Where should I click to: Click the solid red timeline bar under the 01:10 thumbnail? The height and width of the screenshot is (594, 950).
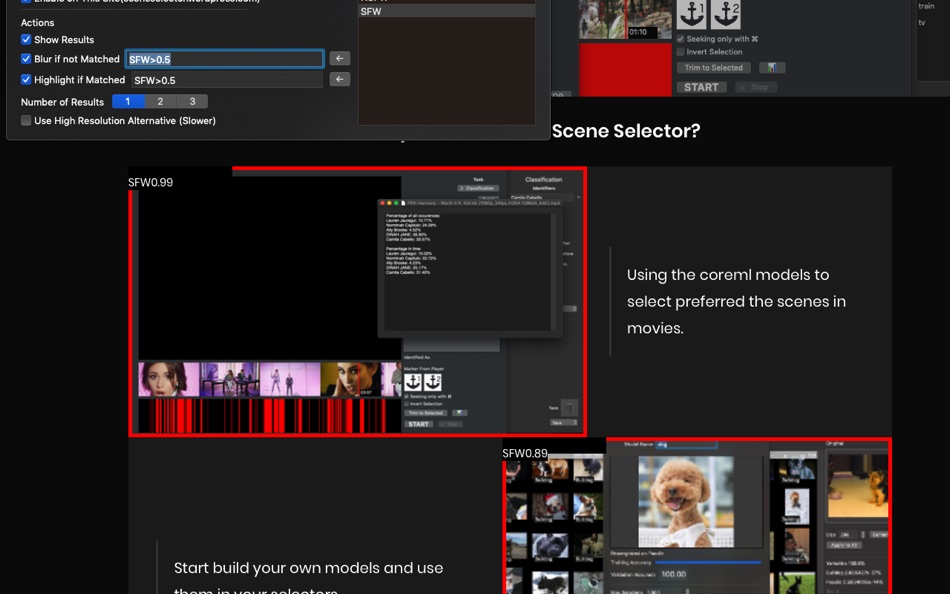click(x=625, y=68)
